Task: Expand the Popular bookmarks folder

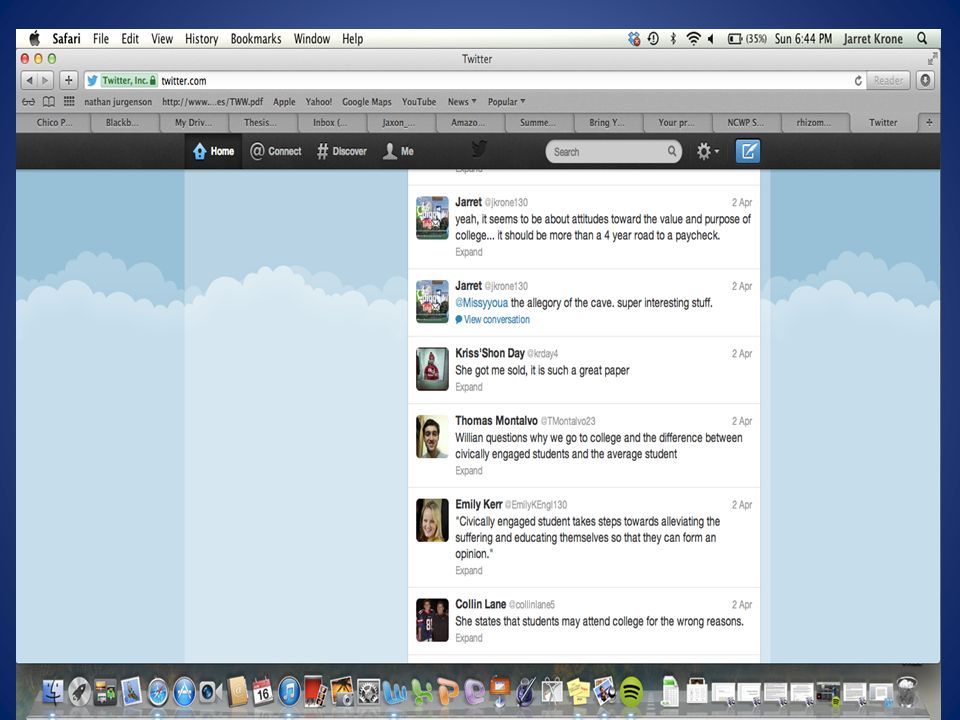Action: (x=506, y=102)
